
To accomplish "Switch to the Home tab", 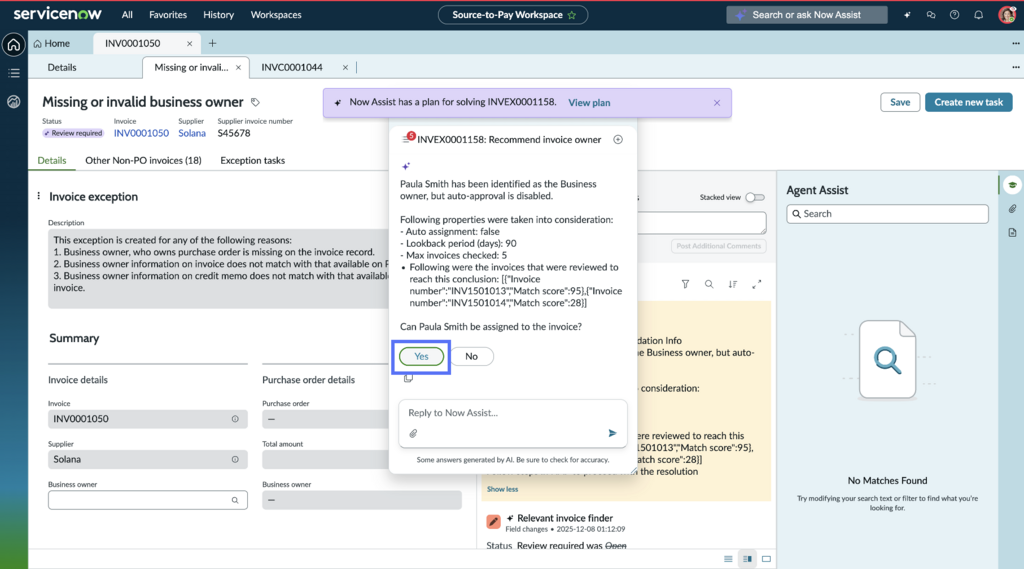I will 52,43.
